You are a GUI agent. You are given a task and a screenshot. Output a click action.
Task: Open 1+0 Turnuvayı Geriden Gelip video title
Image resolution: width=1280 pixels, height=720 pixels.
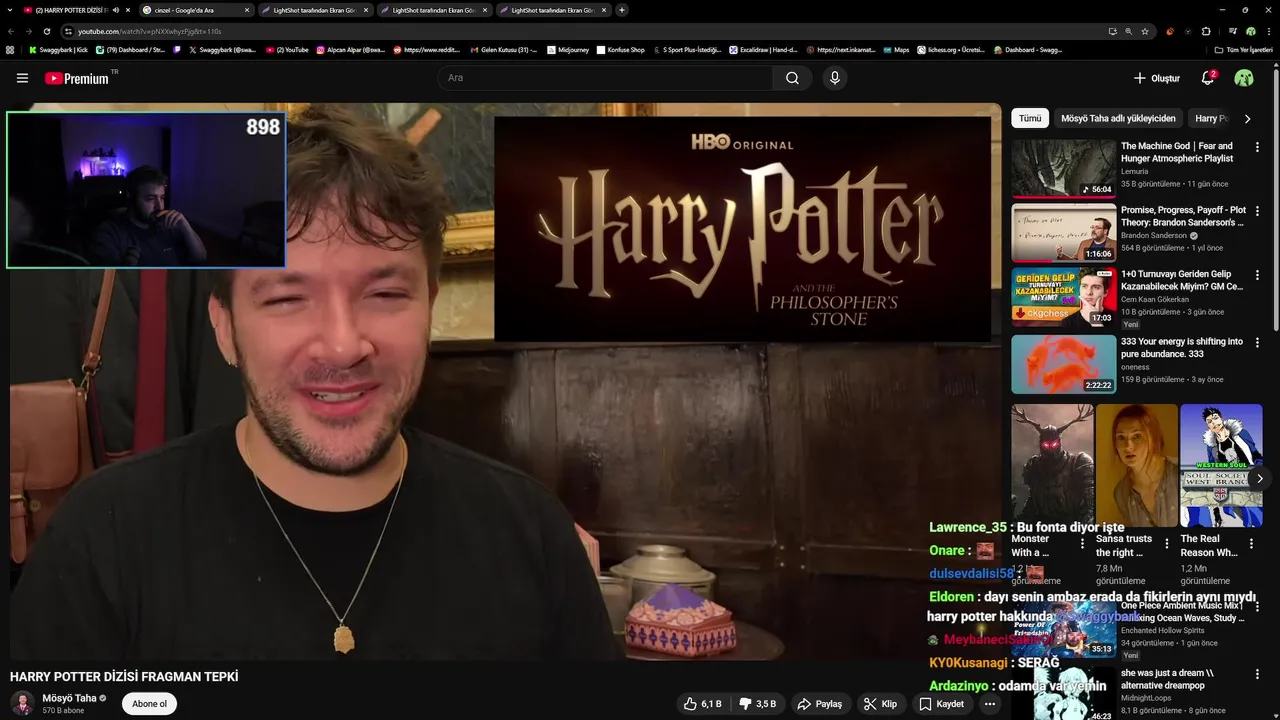pos(1182,280)
